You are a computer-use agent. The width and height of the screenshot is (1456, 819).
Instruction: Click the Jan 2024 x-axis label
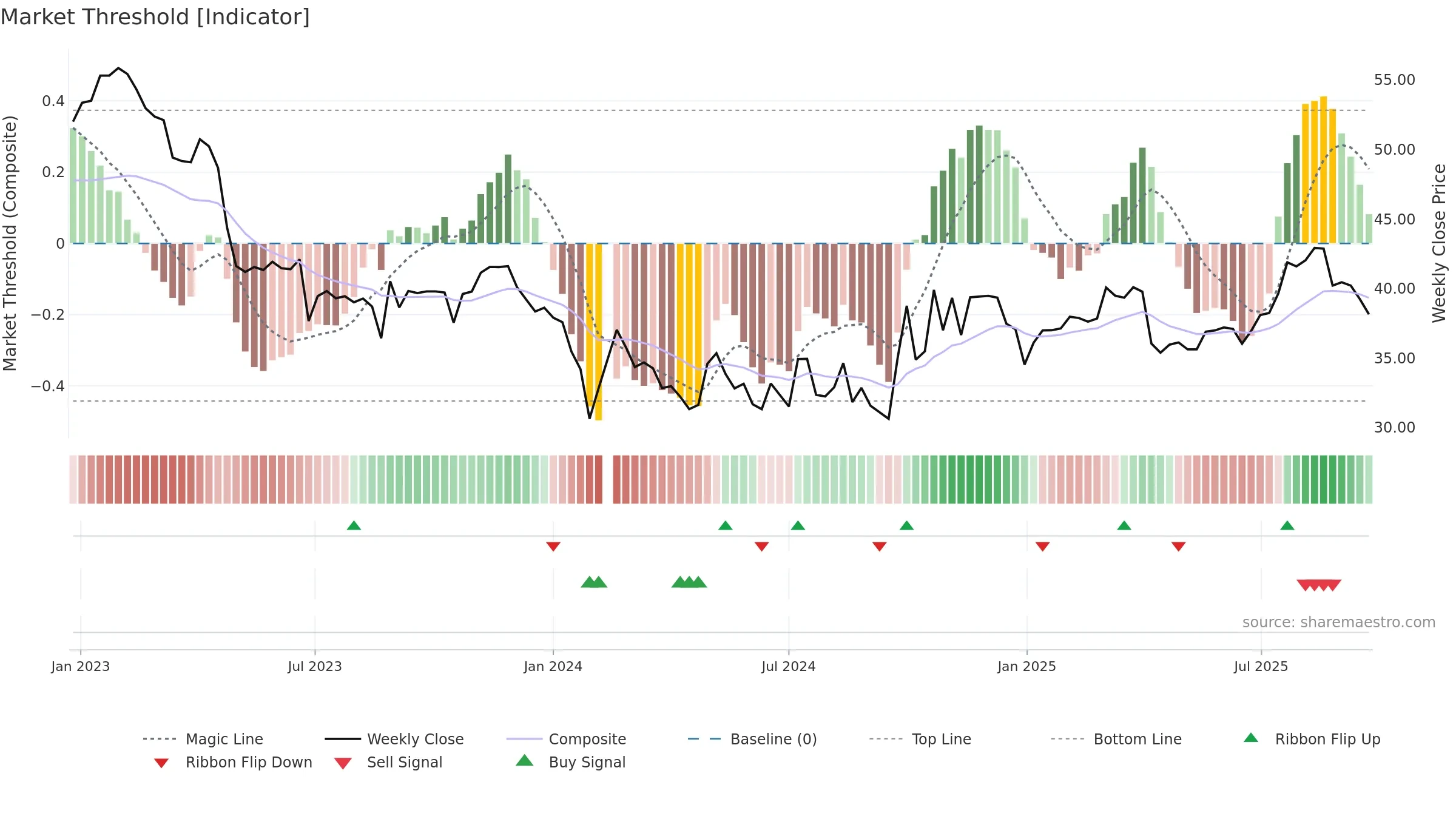coord(553,666)
